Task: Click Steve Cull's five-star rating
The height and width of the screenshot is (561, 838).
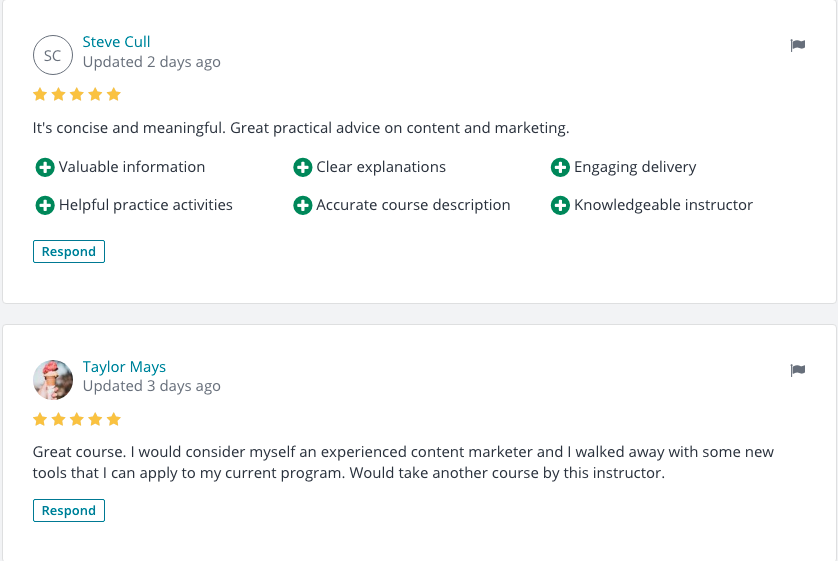Action: click(x=77, y=95)
